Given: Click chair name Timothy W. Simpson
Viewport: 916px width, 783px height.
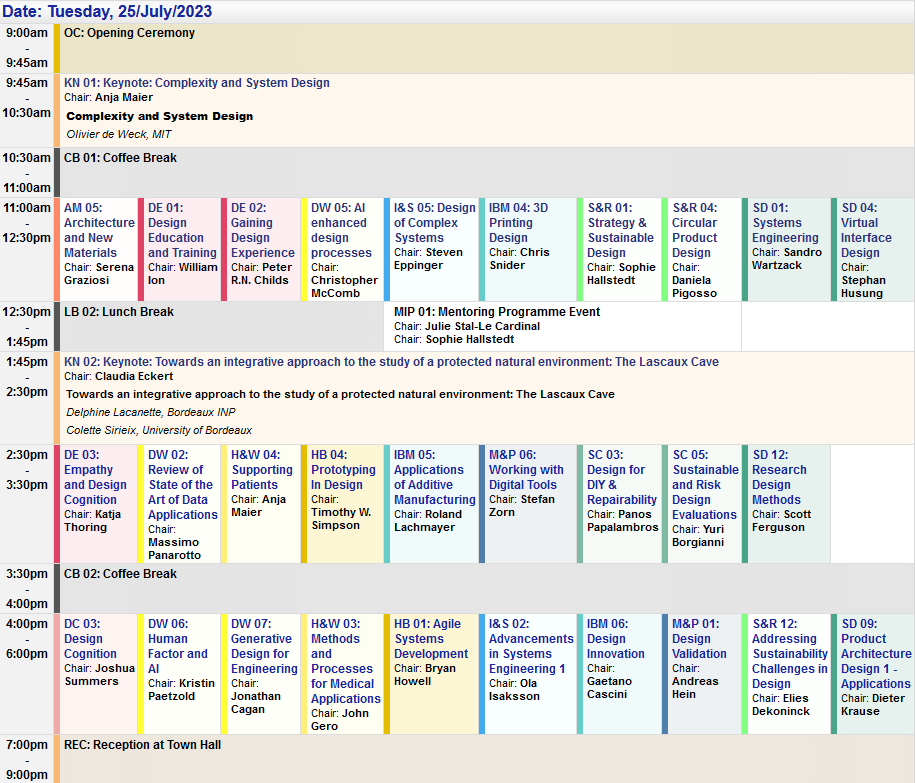Looking at the screenshot, I should pos(341,519).
